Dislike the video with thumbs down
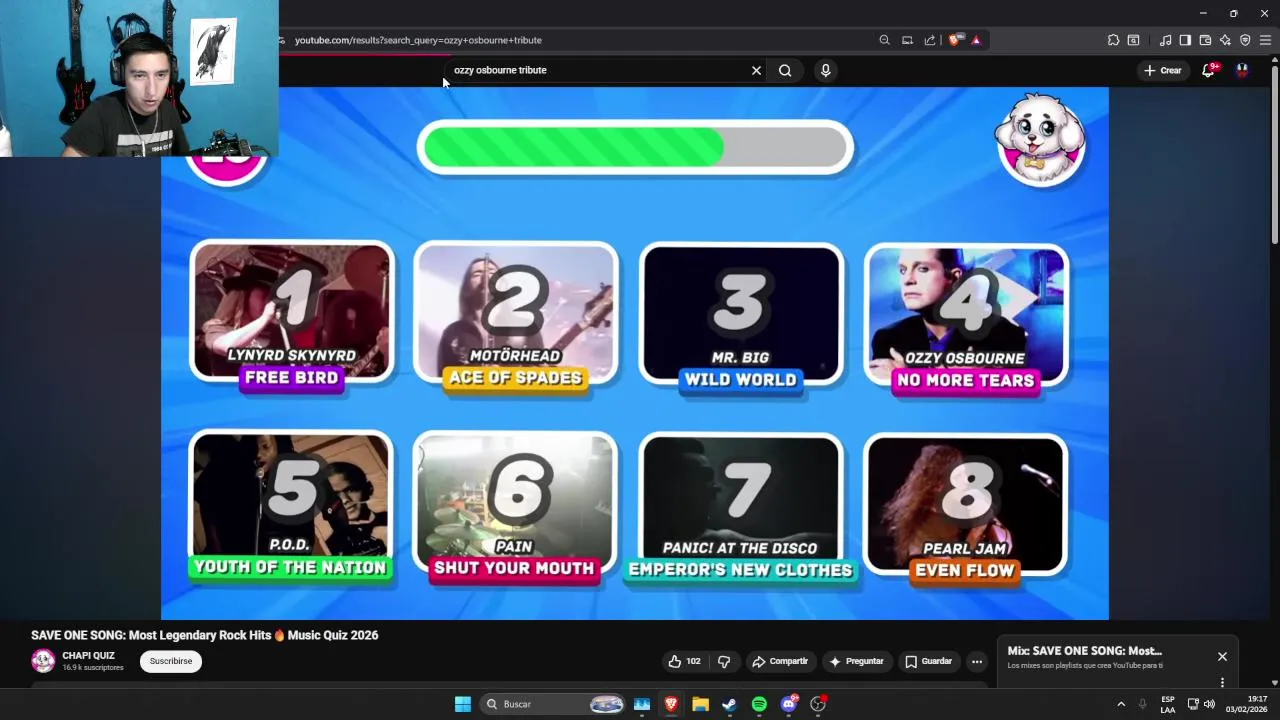The height and width of the screenshot is (720, 1280). coord(724,661)
